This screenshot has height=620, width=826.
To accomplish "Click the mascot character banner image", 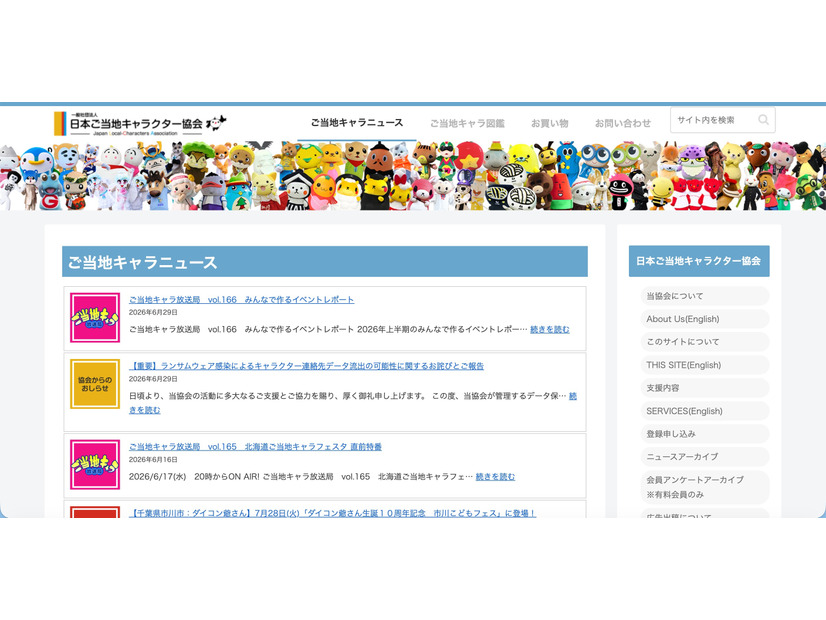I will (413, 176).
